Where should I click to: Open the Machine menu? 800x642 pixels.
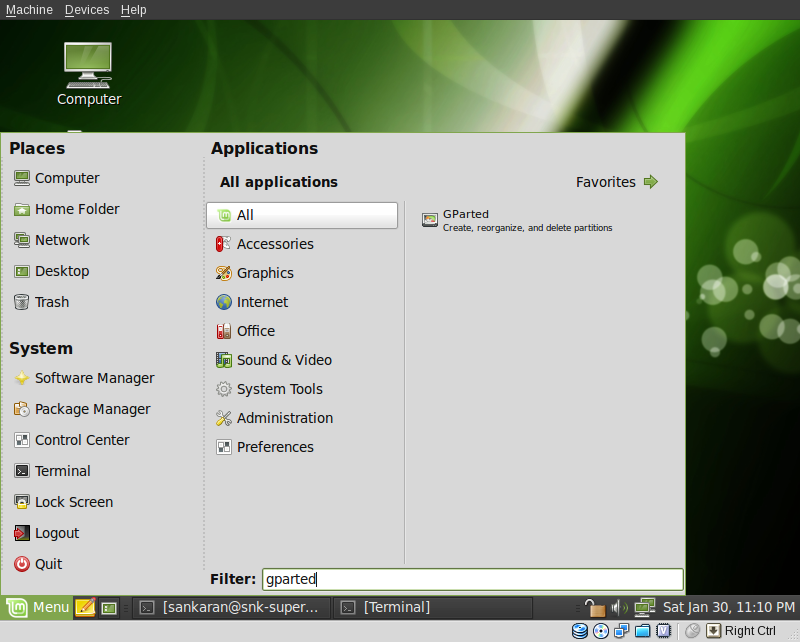click(x=29, y=9)
